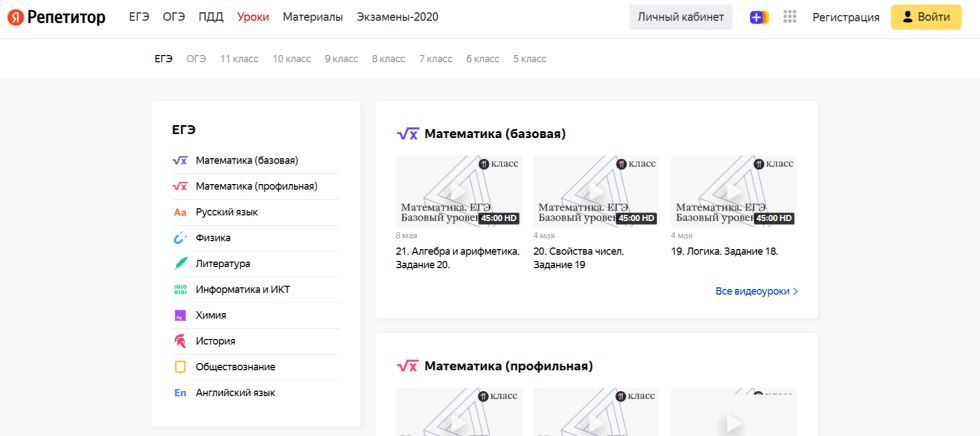Open the Yandex services grid icon
This screenshot has width=980, height=436.
(790, 17)
